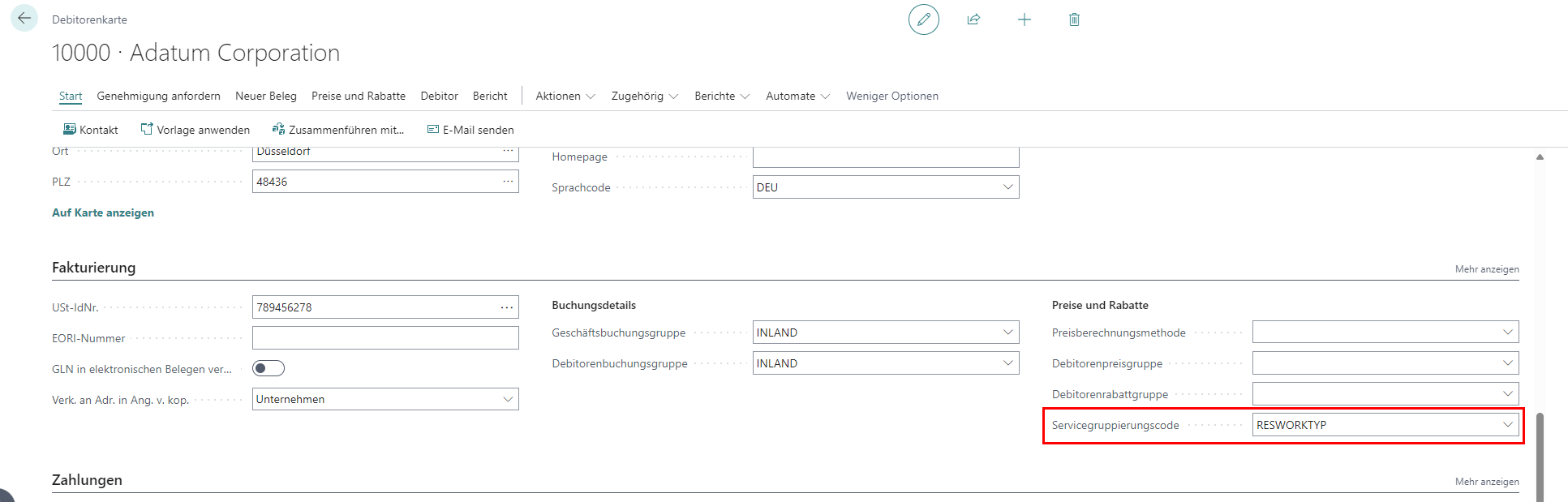
Task: Go back using the arrow icon
Action: click(24, 18)
